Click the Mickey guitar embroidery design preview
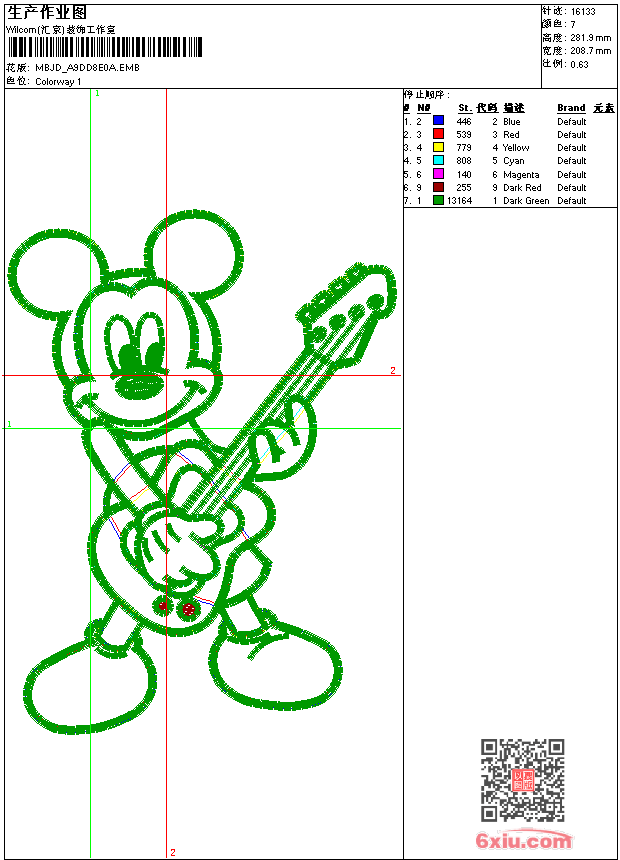Image resolution: width=620 pixels, height=860 pixels. tap(202, 471)
